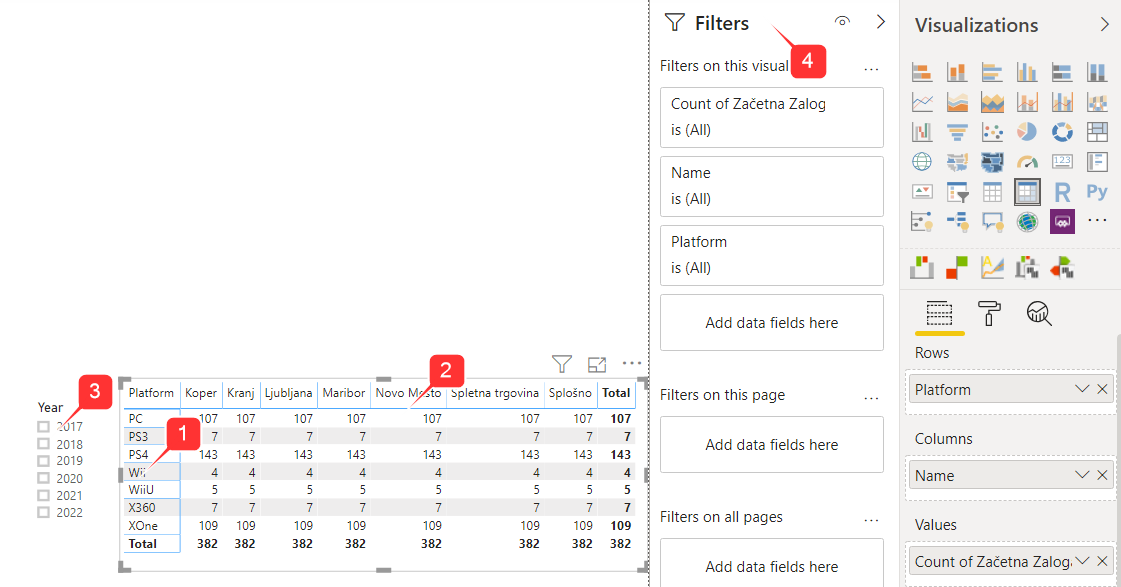1121x587 pixels.
Task: Open the Platform filter card
Action: point(771,255)
